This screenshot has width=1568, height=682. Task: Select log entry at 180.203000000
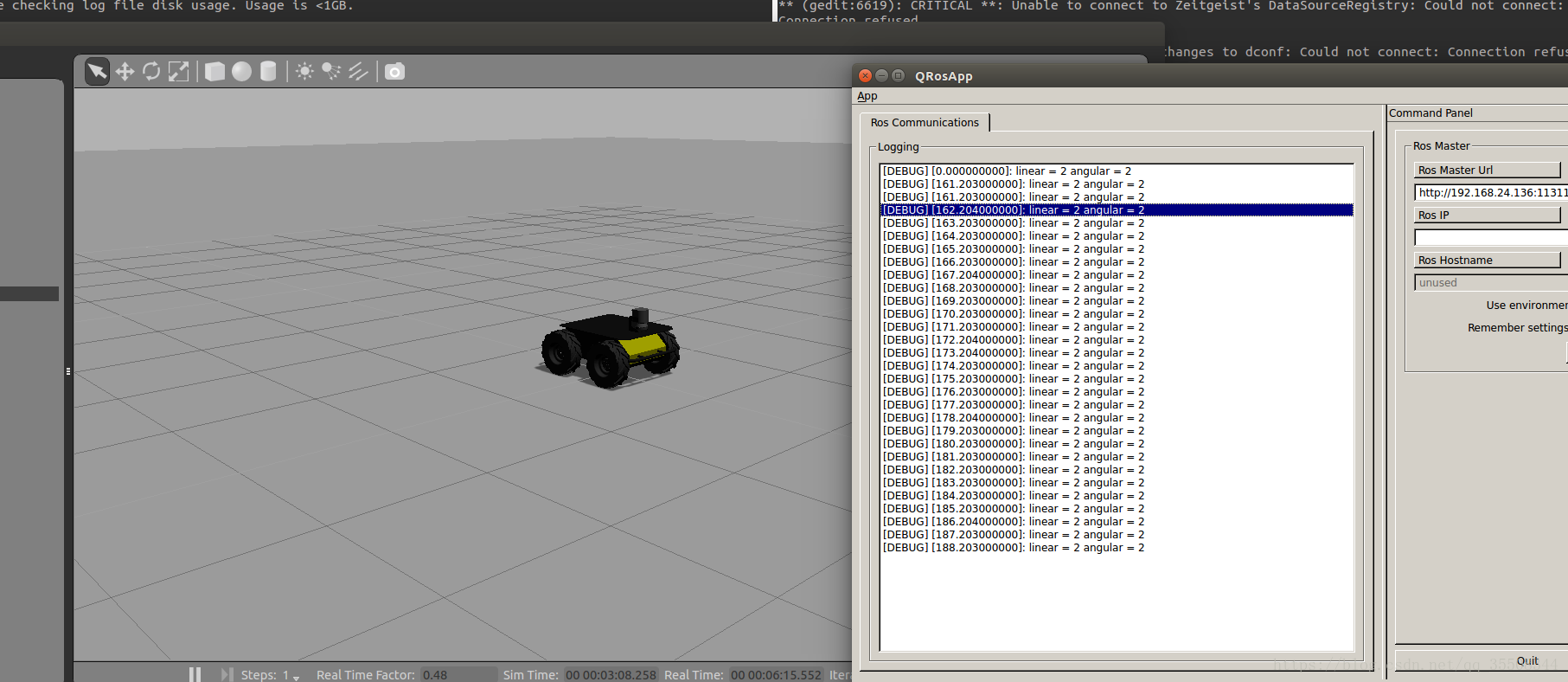coord(1116,443)
